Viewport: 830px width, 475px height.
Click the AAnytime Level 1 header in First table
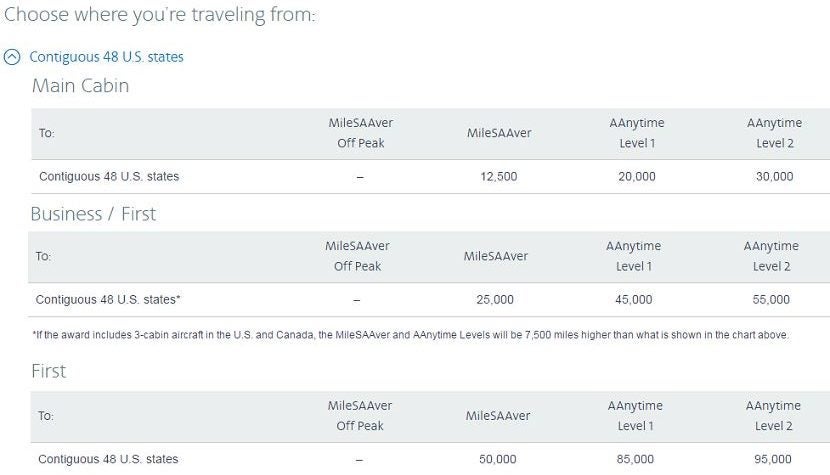636,416
